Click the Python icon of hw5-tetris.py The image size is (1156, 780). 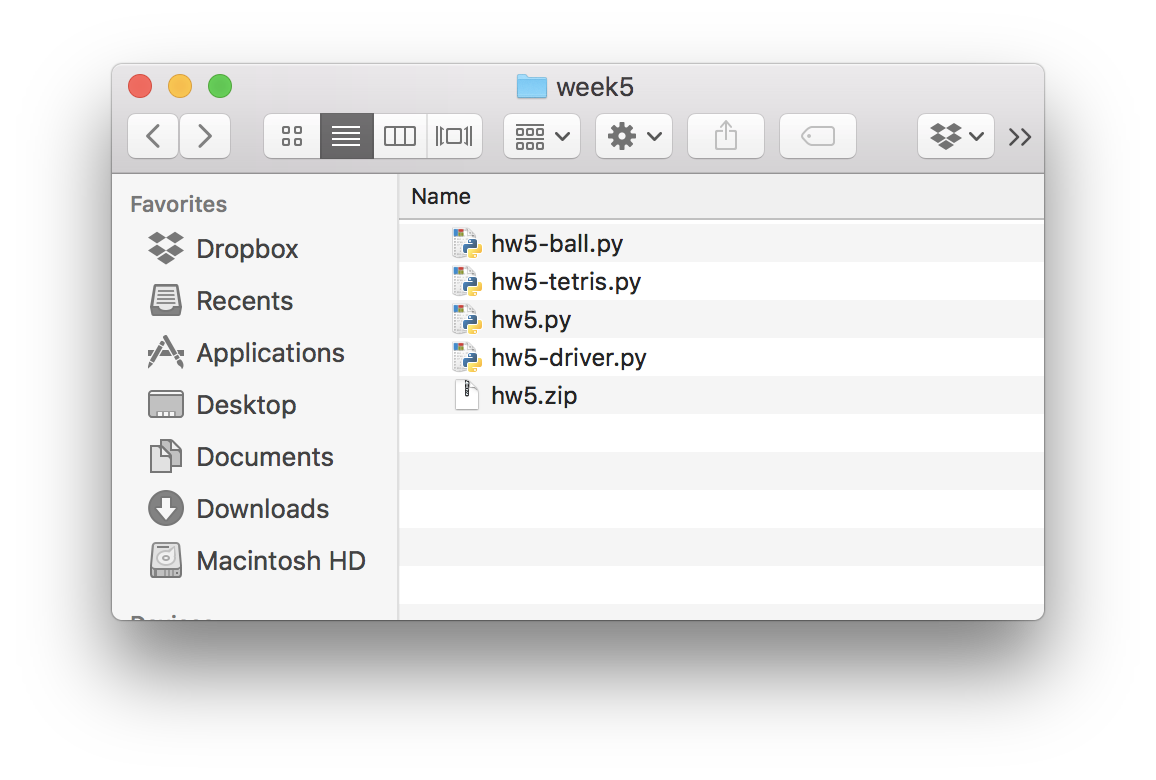466,282
